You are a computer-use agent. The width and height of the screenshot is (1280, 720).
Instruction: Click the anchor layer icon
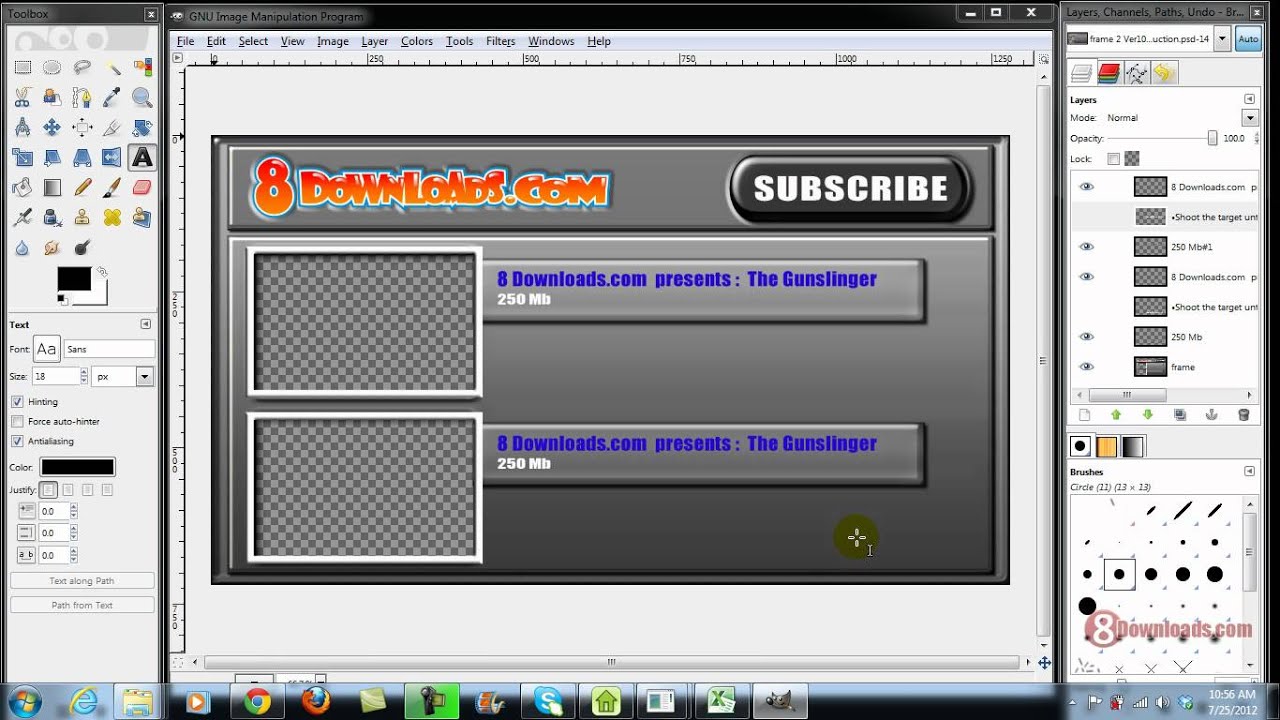point(1211,415)
